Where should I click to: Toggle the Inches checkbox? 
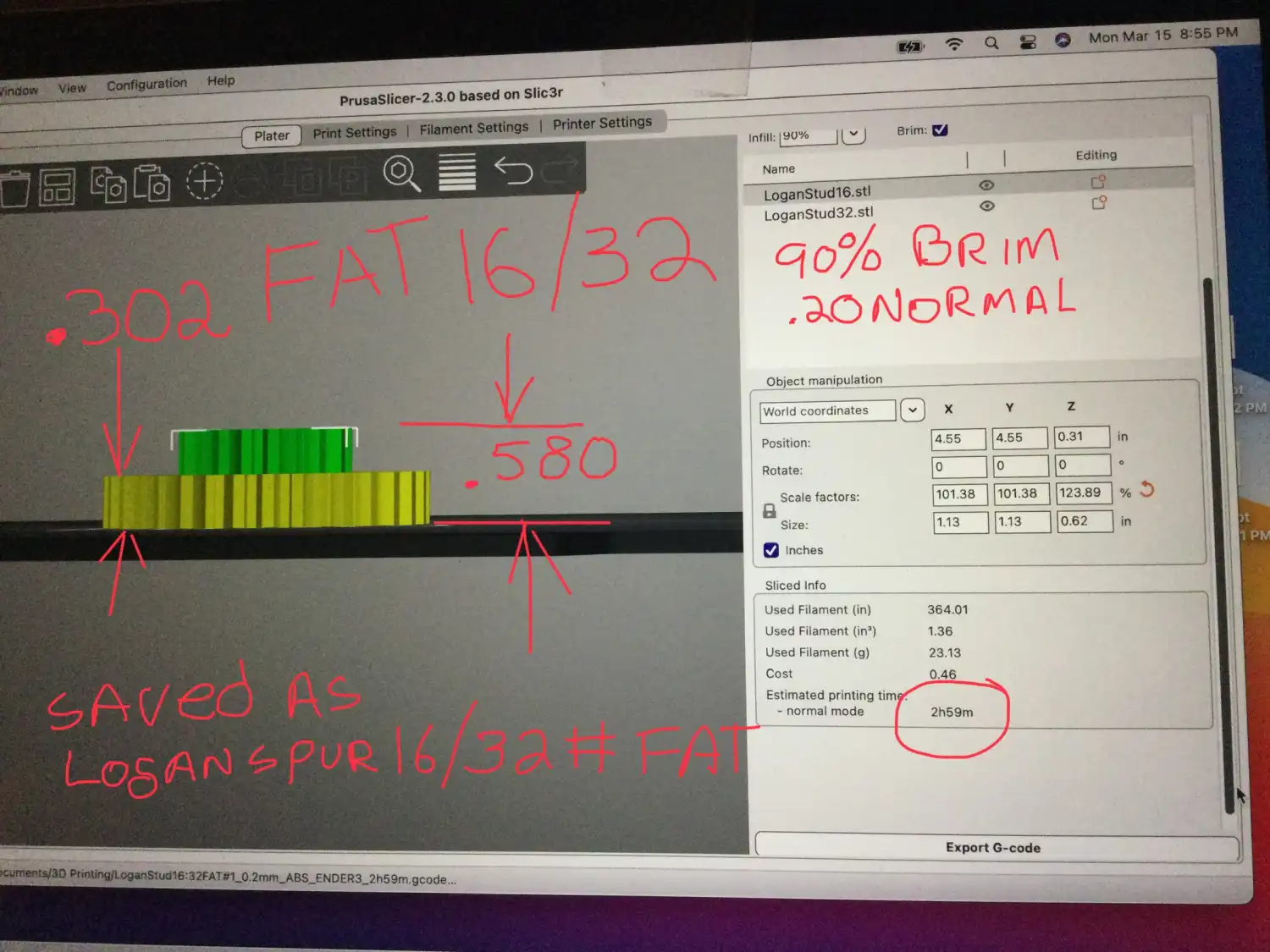point(771,550)
